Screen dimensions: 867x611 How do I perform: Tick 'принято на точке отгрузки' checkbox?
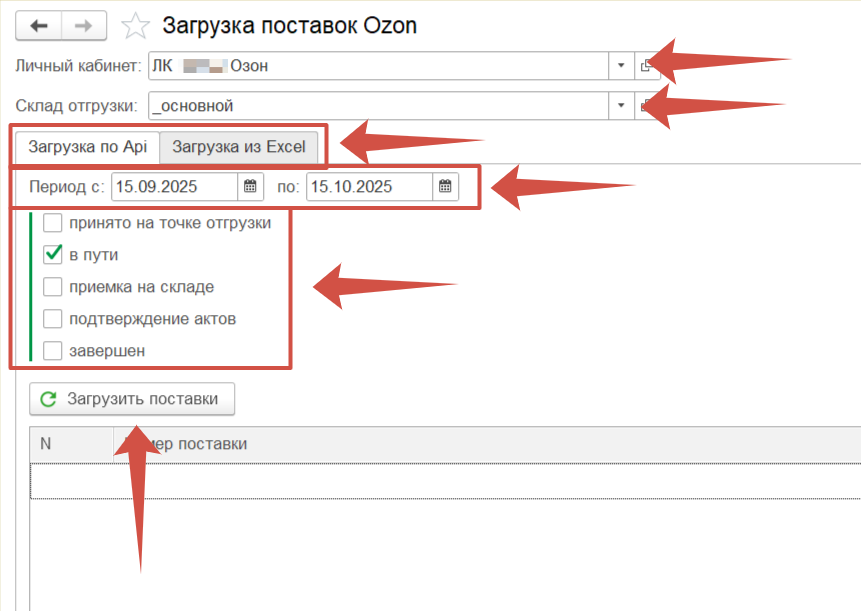pyautogui.click(x=53, y=223)
